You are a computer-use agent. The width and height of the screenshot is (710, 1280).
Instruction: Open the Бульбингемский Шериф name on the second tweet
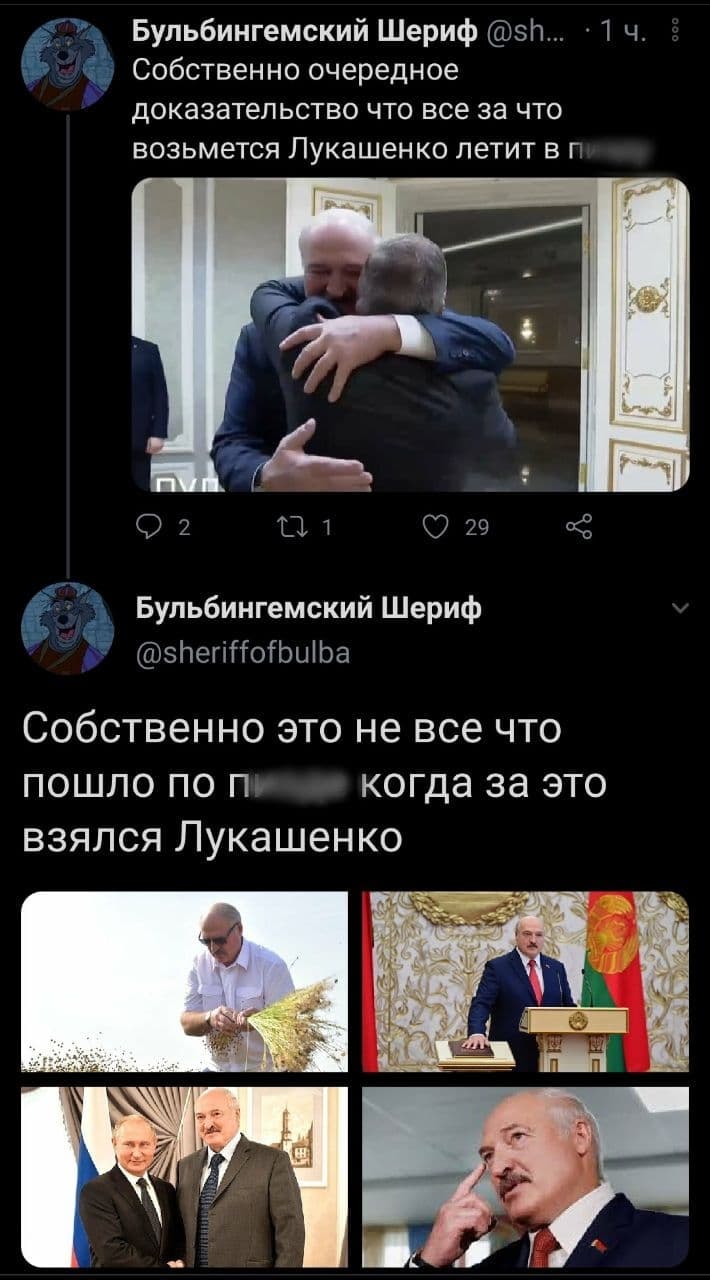click(307, 609)
